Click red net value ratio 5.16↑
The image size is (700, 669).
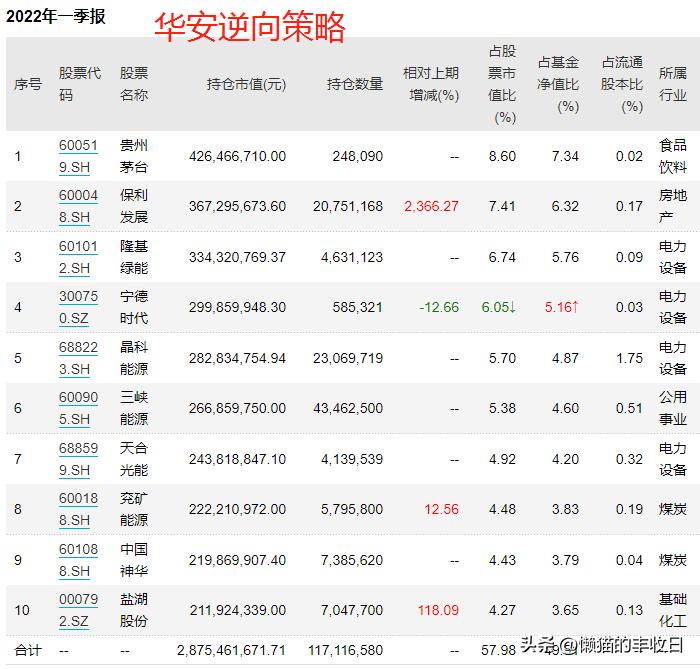point(562,307)
